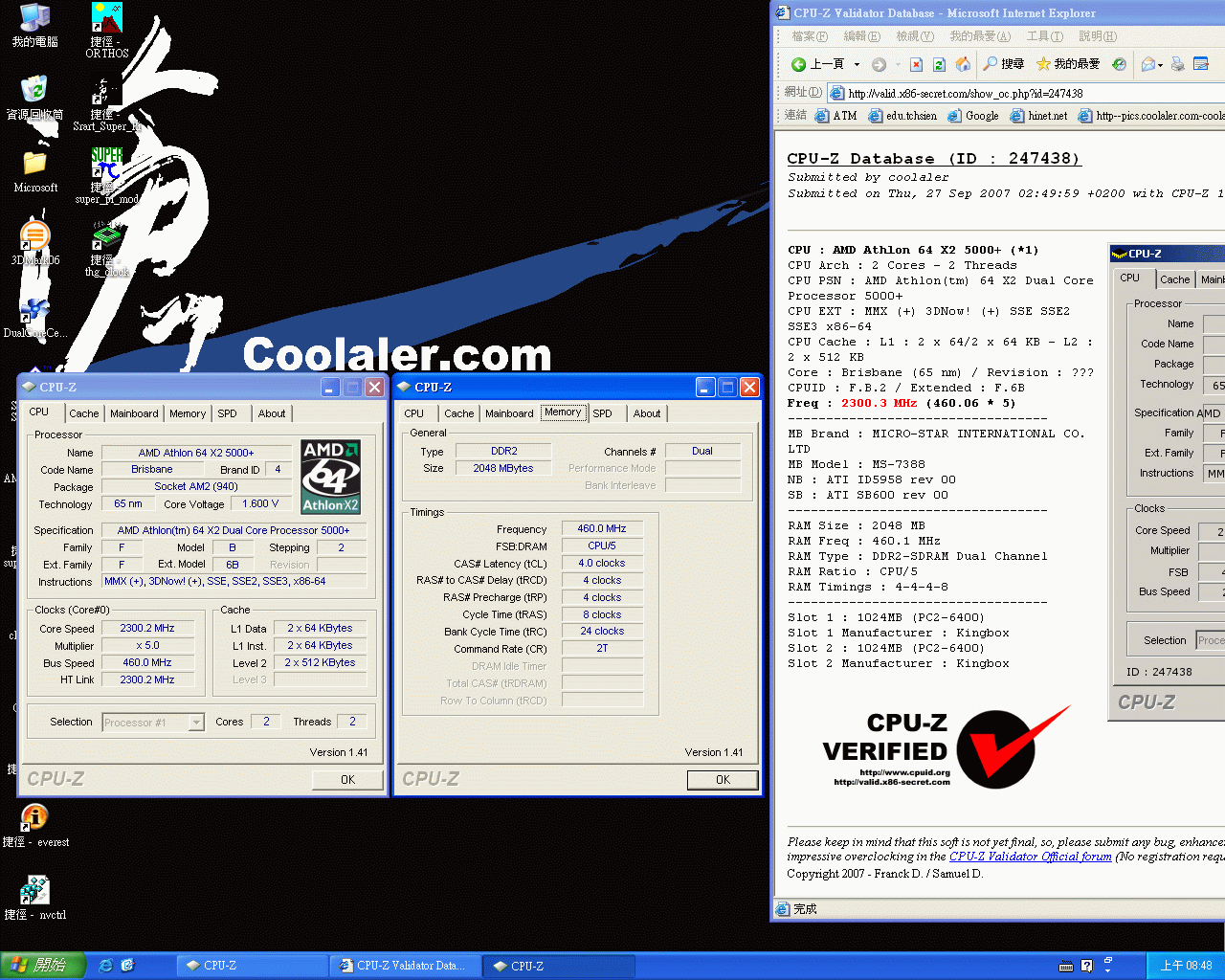This screenshot has width=1225, height=980.
Task: Open the History pane in Internet Explorer
Action: pyautogui.click(x=1119, y=64)
